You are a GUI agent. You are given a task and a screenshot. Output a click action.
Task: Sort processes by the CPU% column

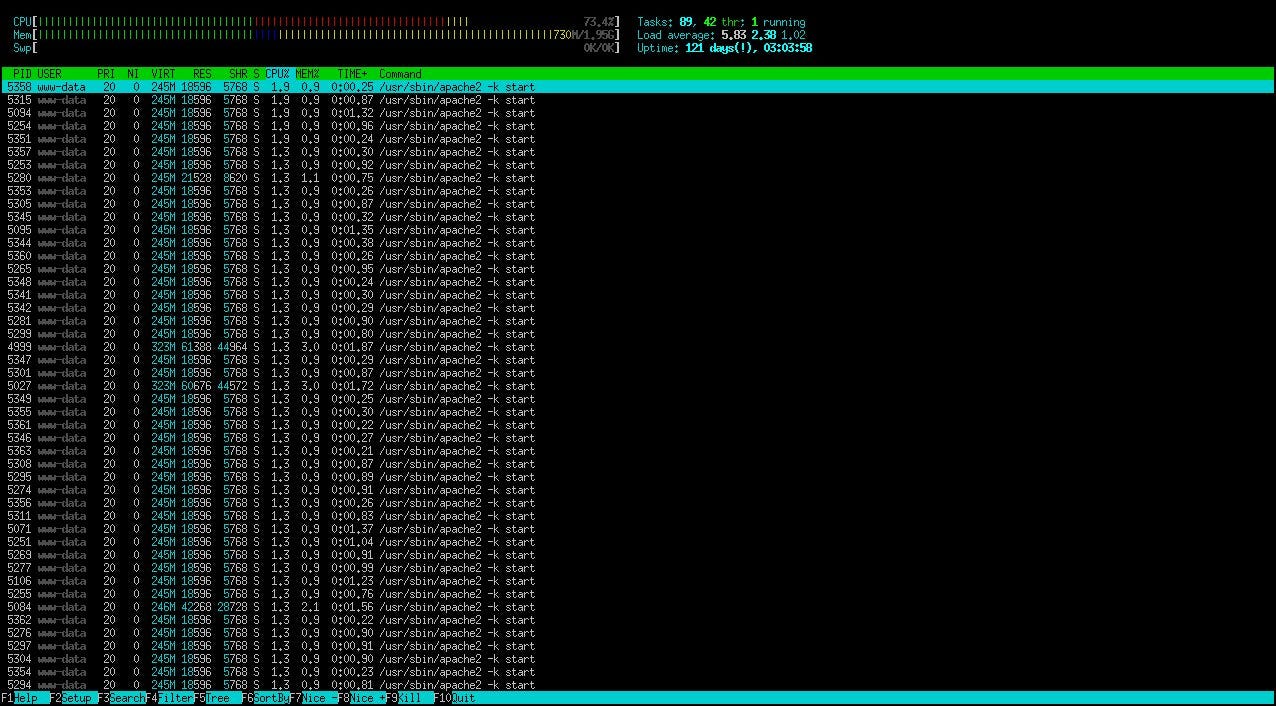pos(277,73)
